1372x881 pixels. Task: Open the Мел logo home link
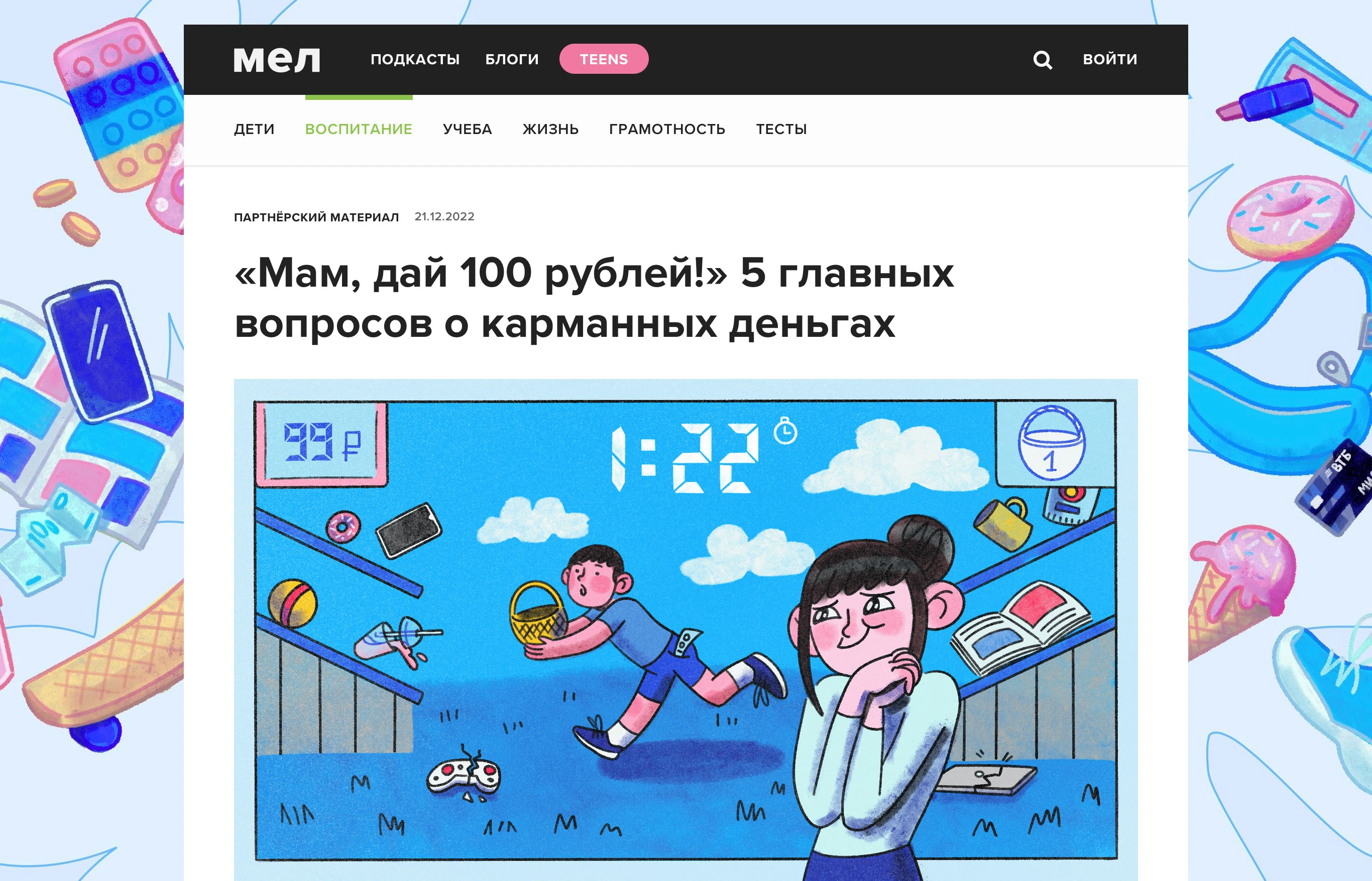(x=277, y=59)
